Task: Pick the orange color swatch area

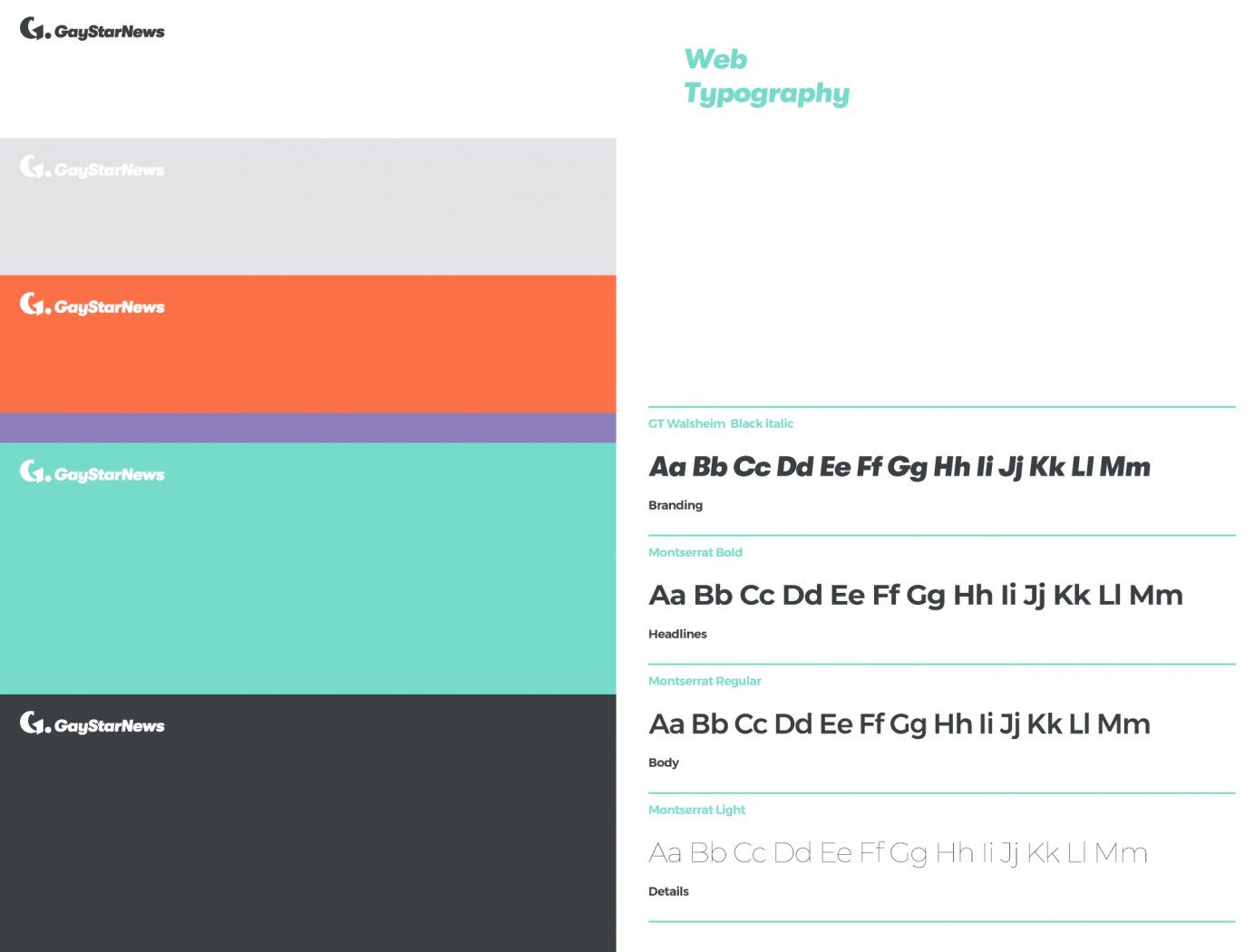Action: (x=307, y=363)
